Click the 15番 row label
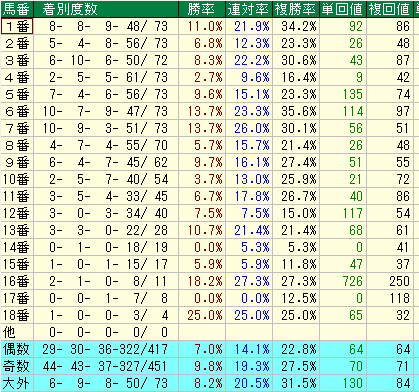This screenshot has width=419, height=392. [16, 264]
